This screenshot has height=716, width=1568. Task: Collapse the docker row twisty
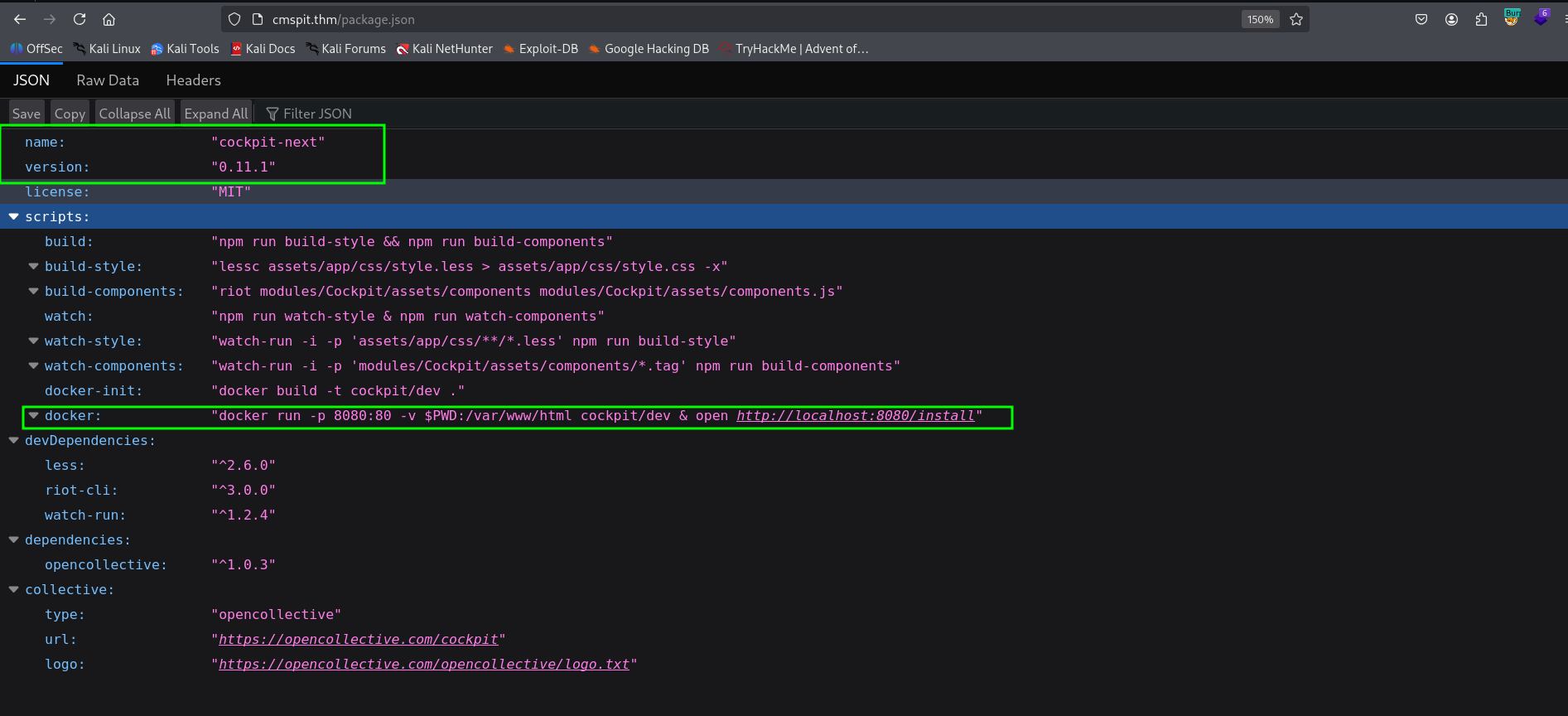[x=34, y=415]
